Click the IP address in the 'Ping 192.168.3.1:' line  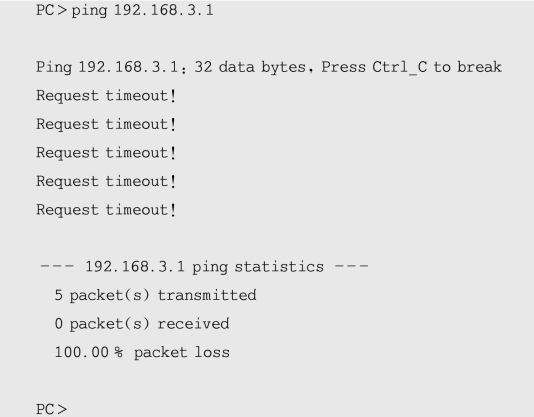128,67
